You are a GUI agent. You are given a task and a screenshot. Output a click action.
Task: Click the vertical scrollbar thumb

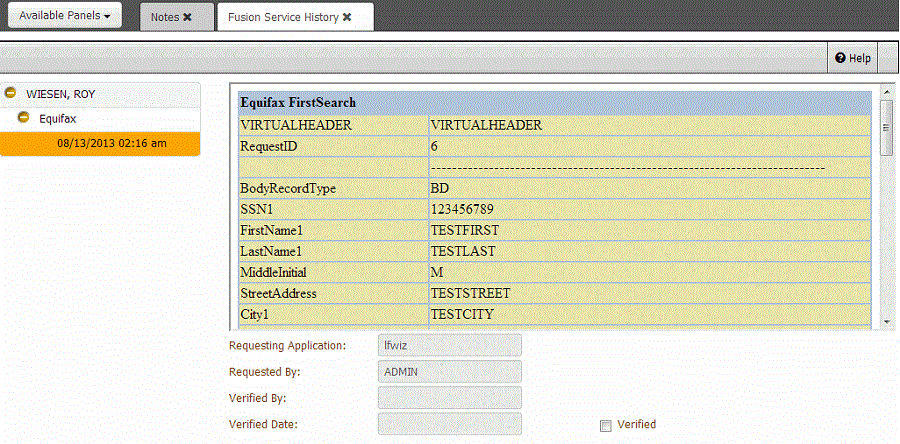click(x=886, y=127)
